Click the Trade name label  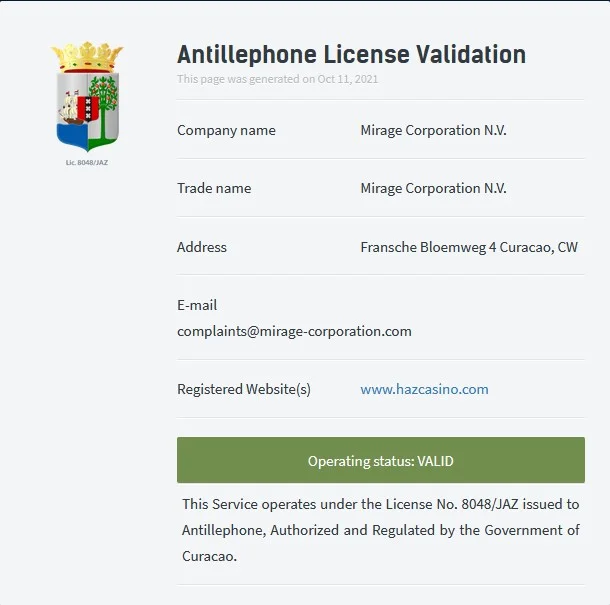tap(214, 188)
